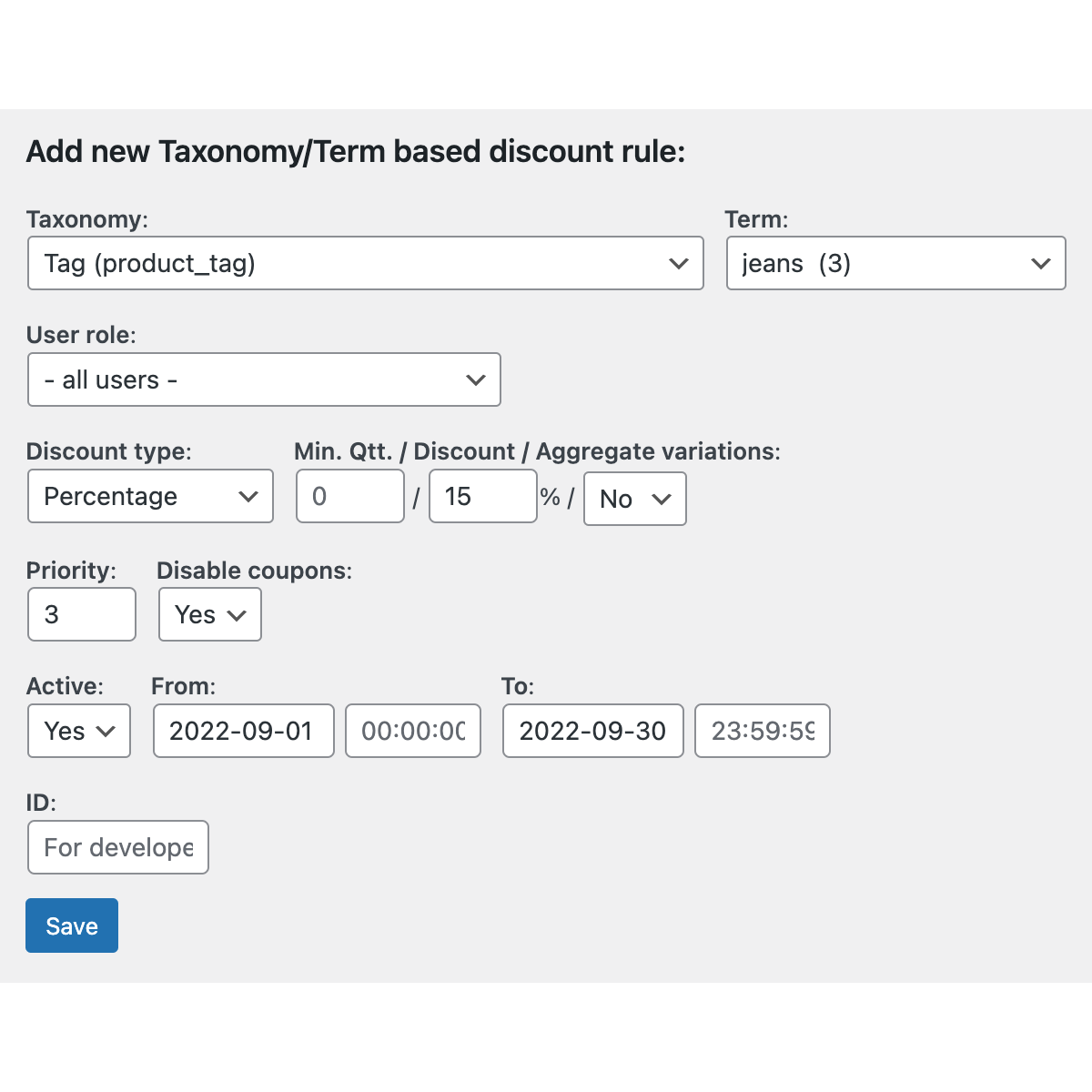Click the To time field 23:59:59
The image size is (1092, 1092).
coord(762,731)
